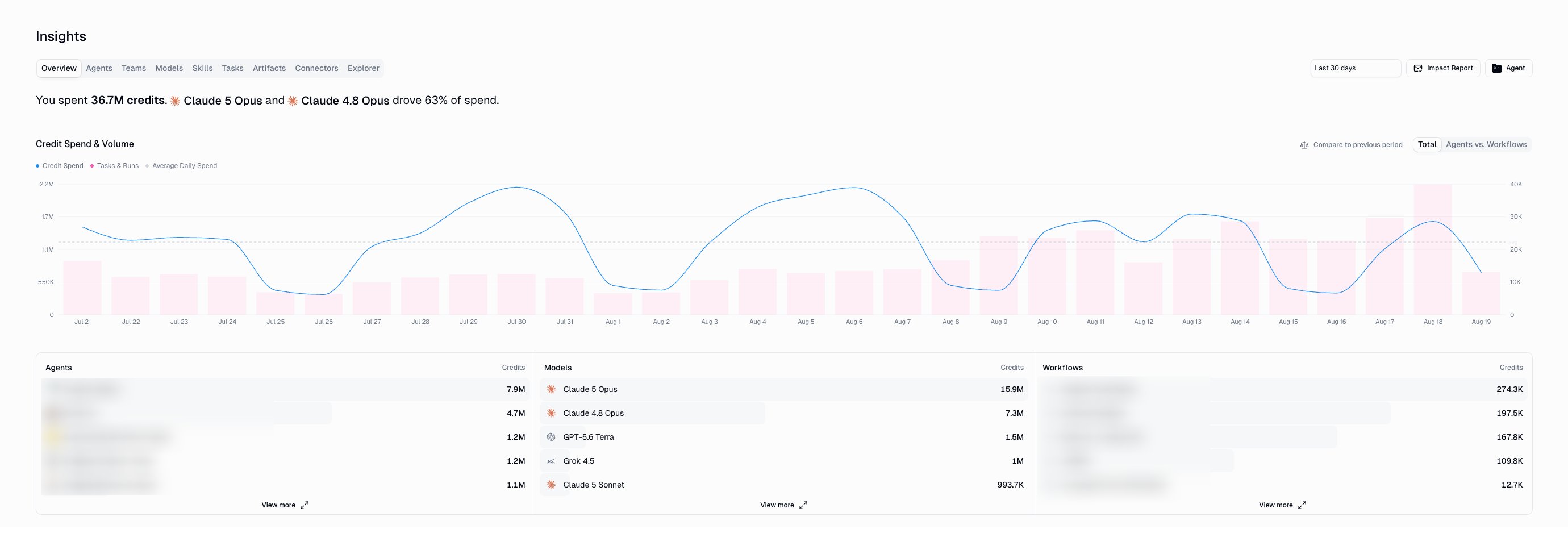Click the 167.8K workflow credits value
Viewport: 1568px width, 550px height.
(x=1509, y=437)
